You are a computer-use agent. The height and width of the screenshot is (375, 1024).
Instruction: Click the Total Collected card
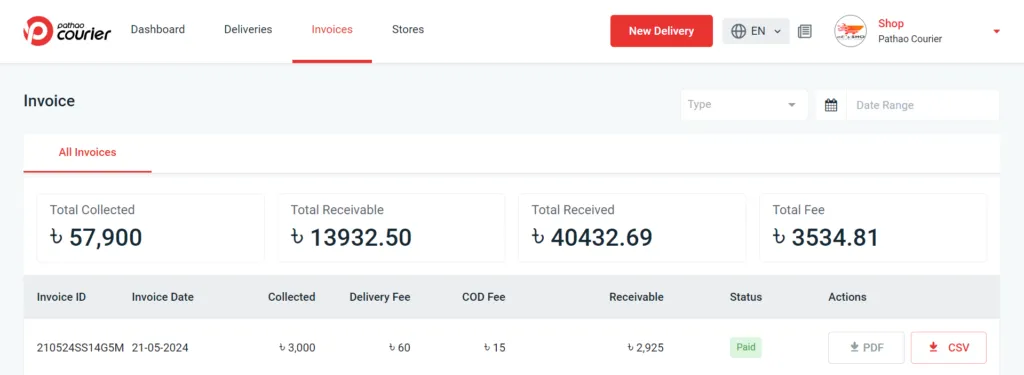(x=151, y=227)
